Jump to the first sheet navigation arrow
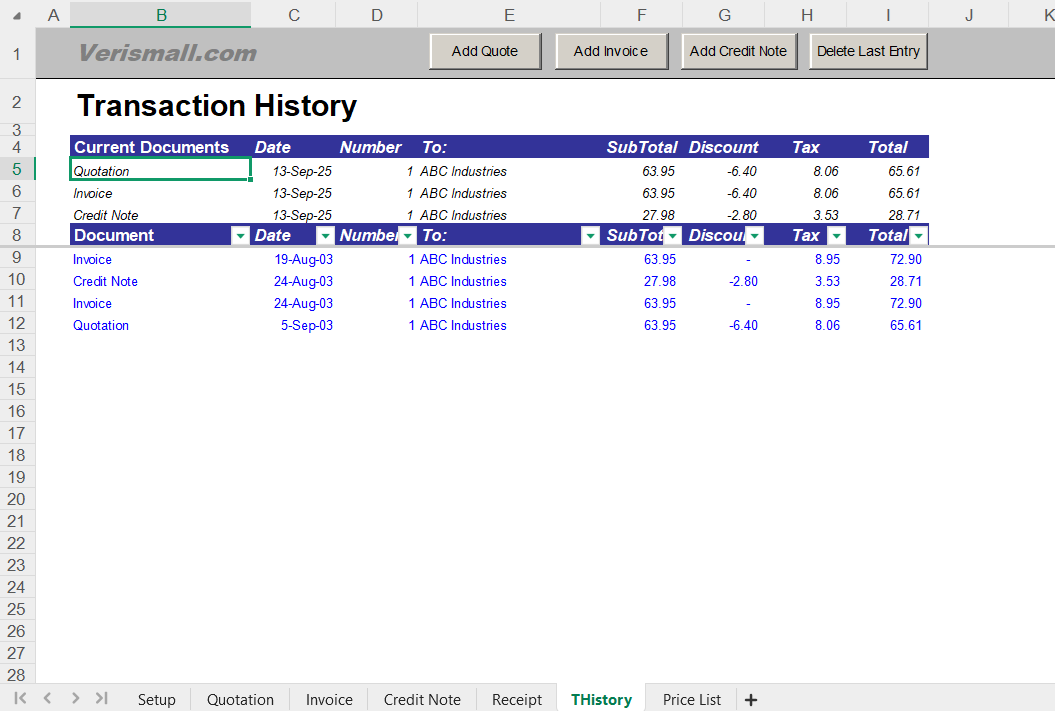 coord(21,699)
